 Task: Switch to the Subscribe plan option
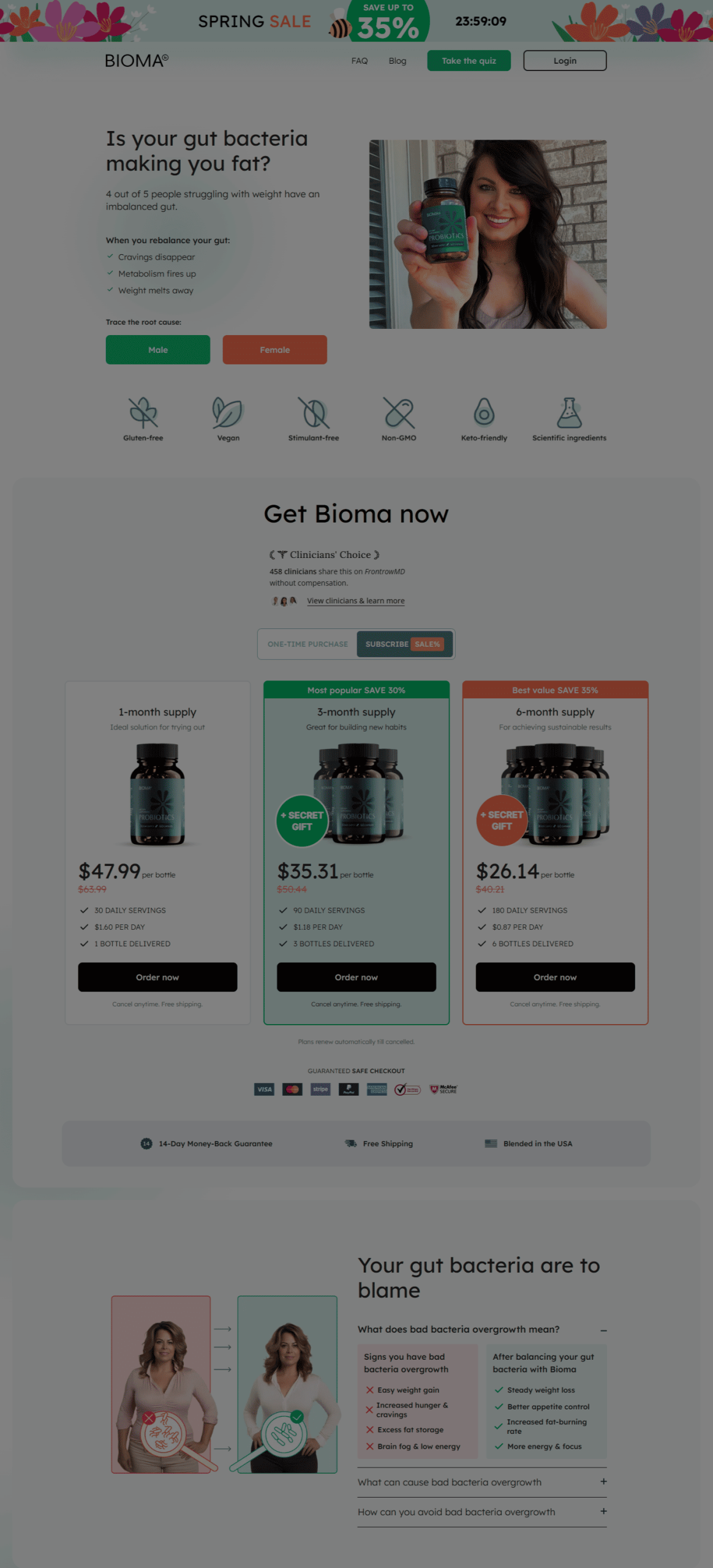coord(404,644)
